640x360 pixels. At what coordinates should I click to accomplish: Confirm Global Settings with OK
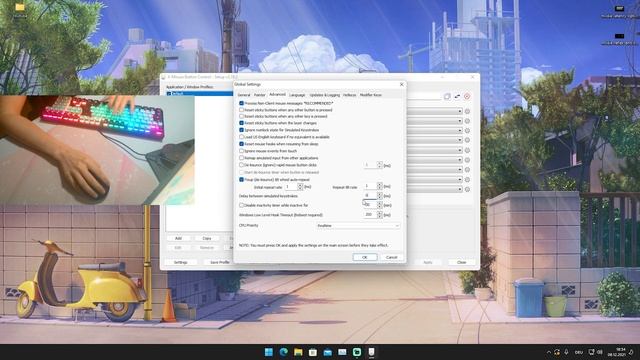pyautogui.click(x=364, y=257)
